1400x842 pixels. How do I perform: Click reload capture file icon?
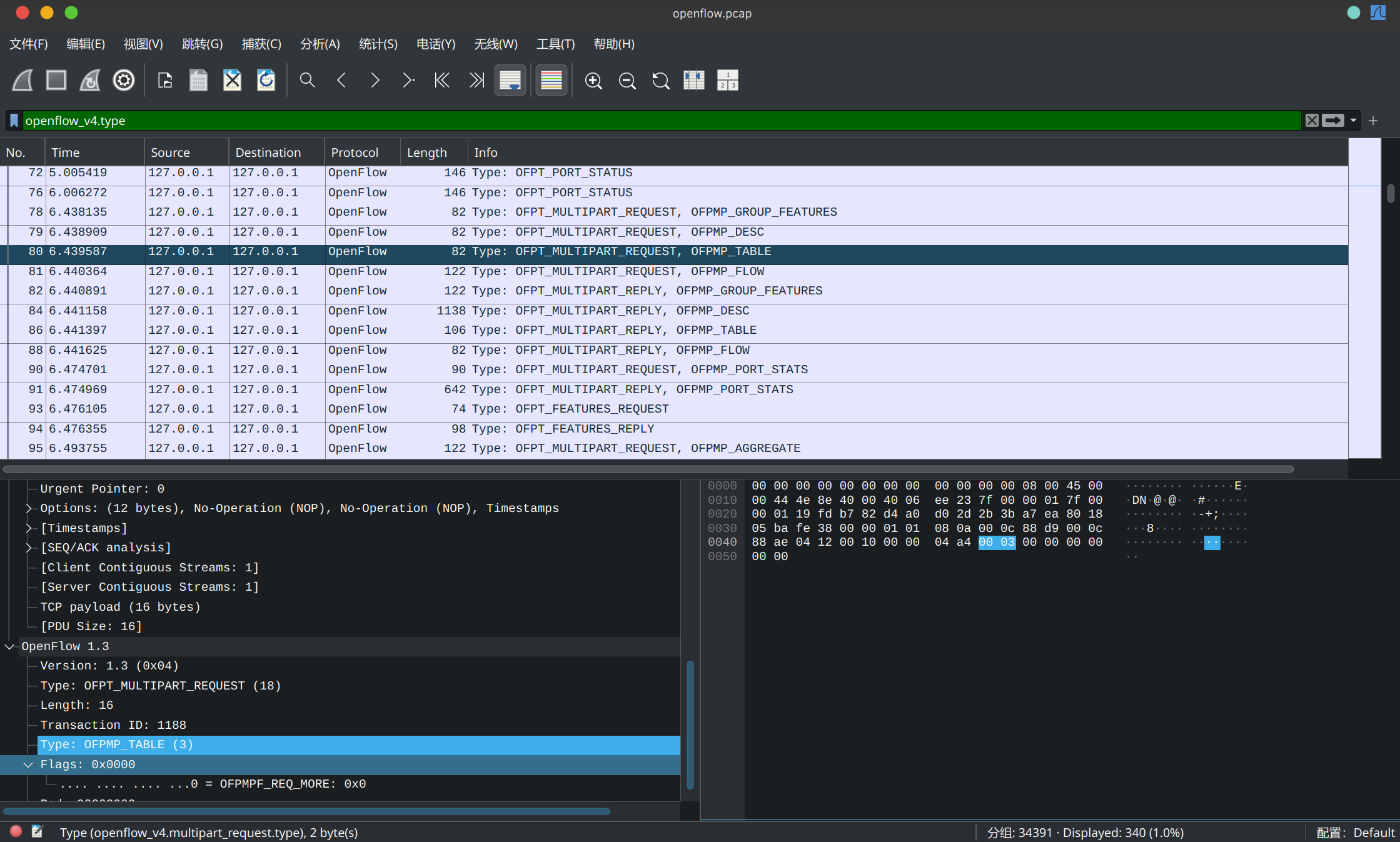pyautogui.click(x=266, y=80)
